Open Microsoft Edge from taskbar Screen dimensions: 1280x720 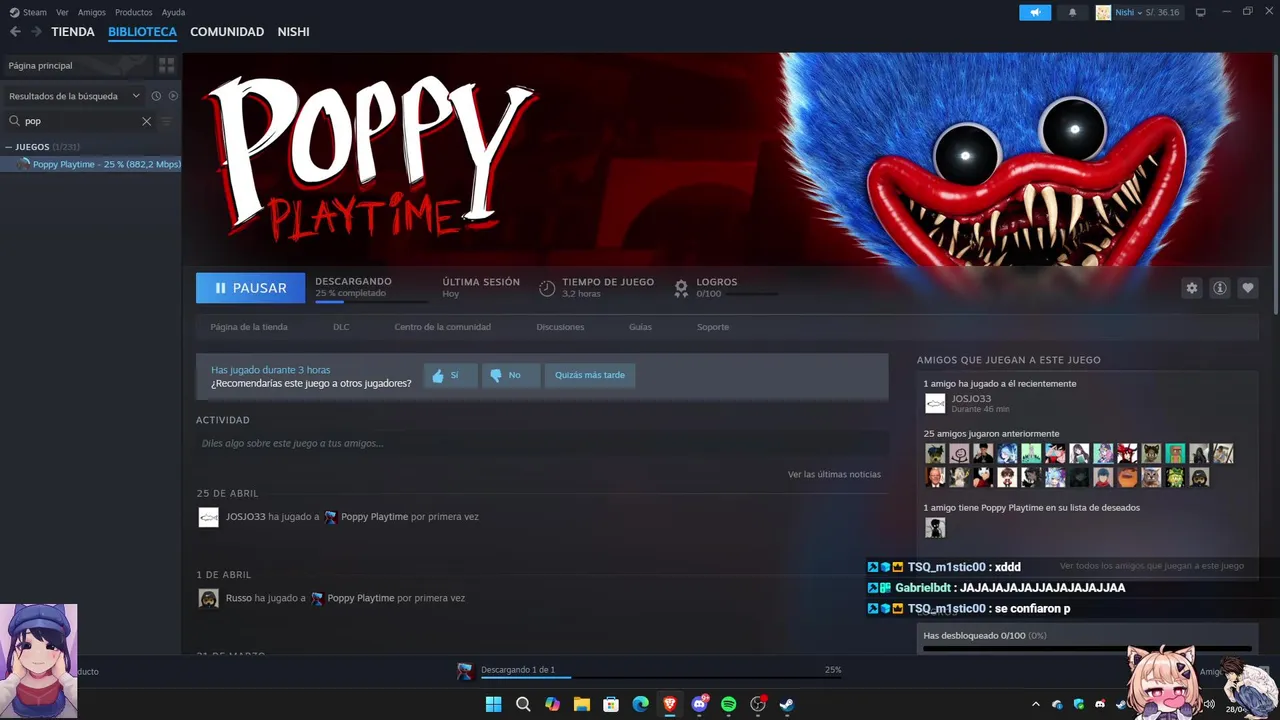point(640,704)
